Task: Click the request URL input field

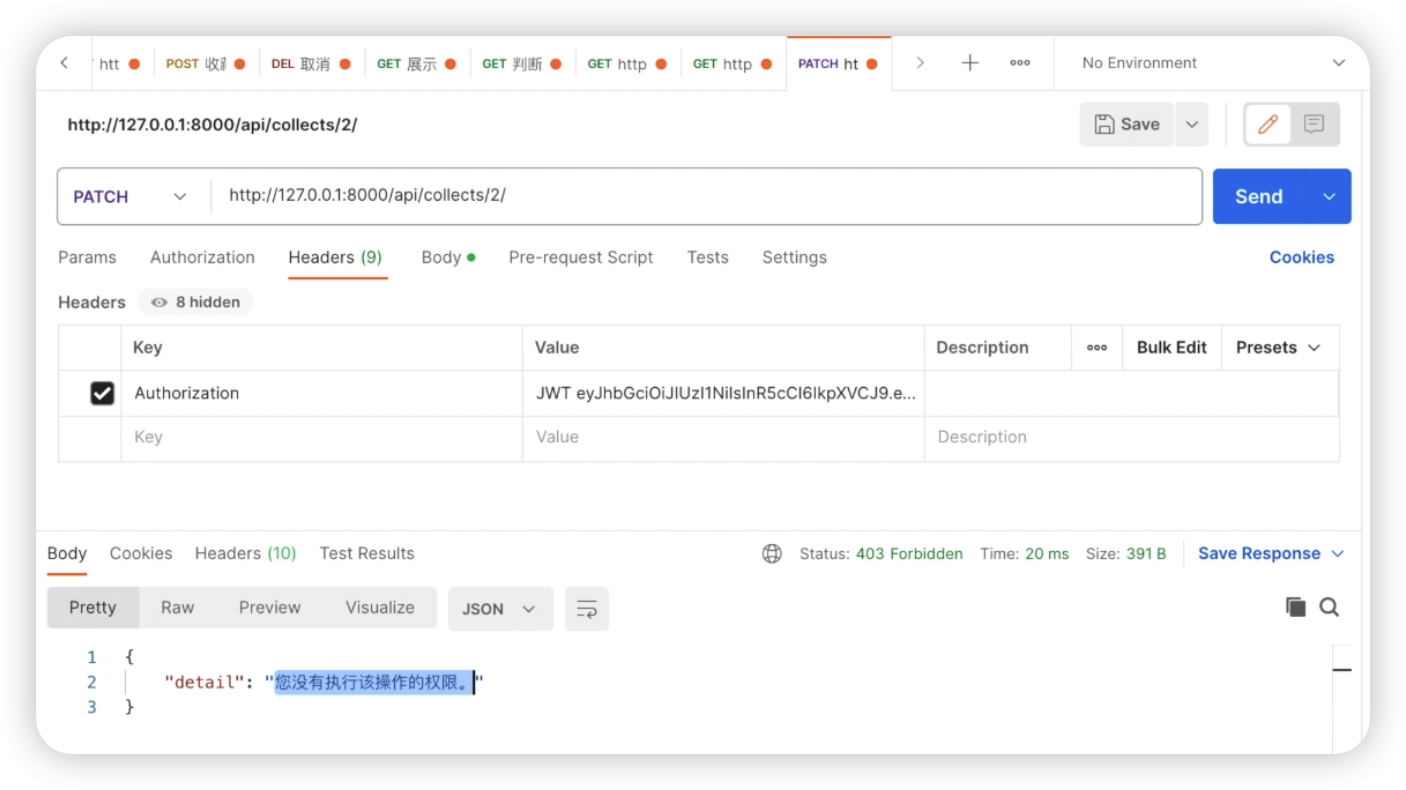Action: pos(700,196)
